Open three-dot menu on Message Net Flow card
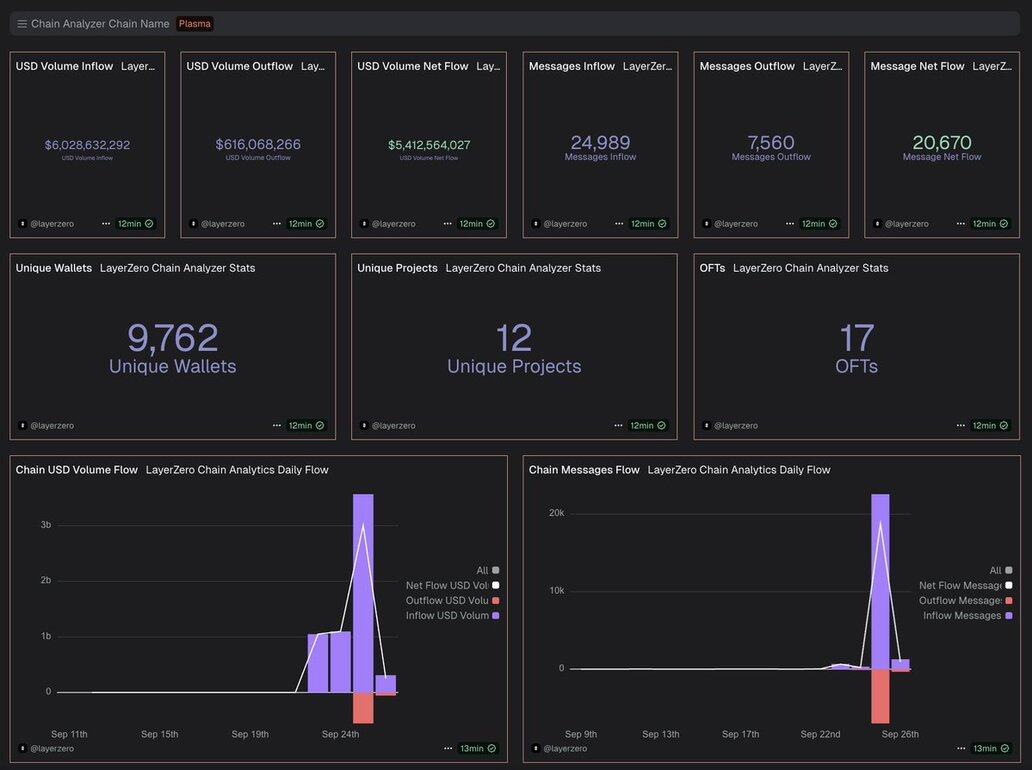1032x770 pixels. coord(960,224)
